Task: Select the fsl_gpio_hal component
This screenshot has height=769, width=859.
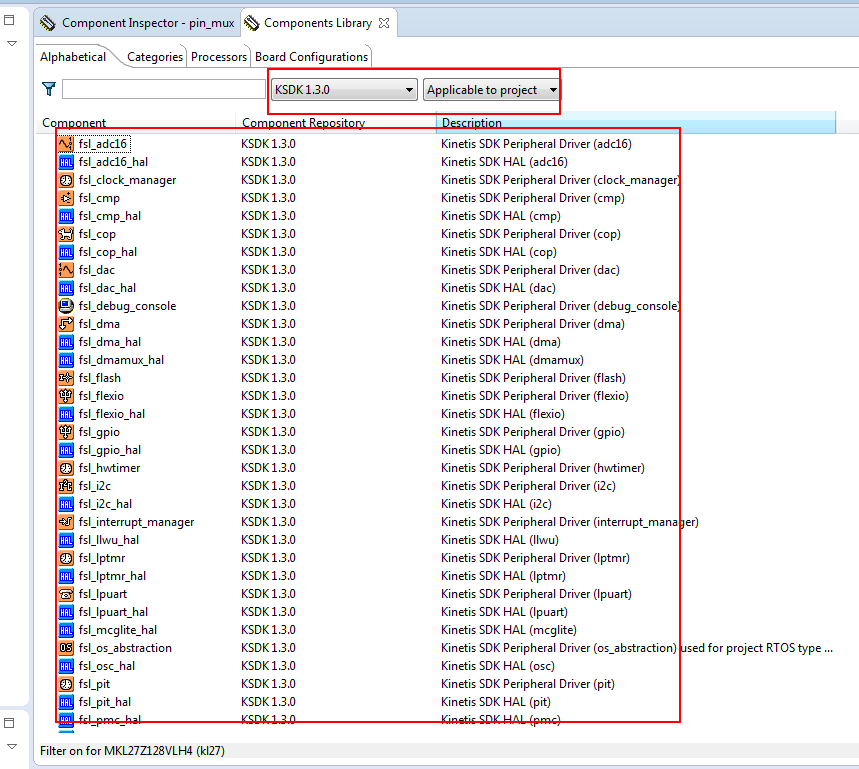Action: (x=110, y=450)
